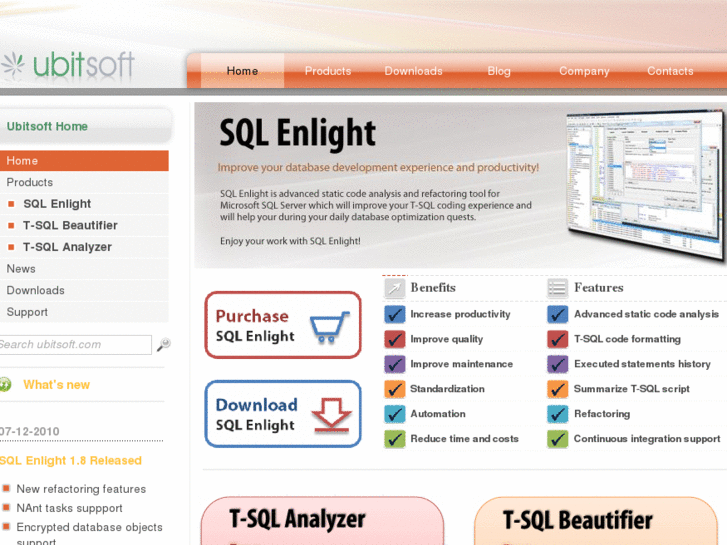Go to the Downloads tab in top navigation
The image size is (727, 545).
tap(413, 71)
